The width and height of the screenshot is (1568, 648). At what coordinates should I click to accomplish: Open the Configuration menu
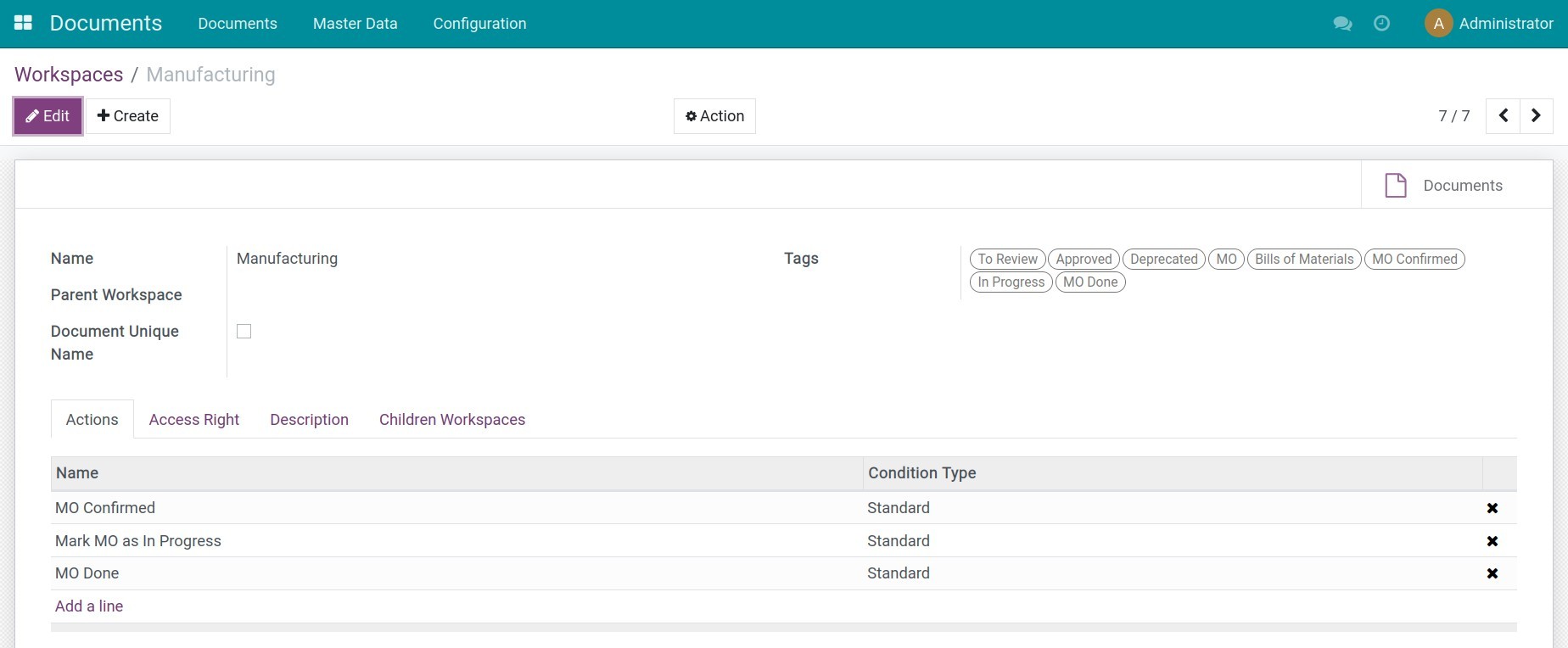click(x=479, y=24)
